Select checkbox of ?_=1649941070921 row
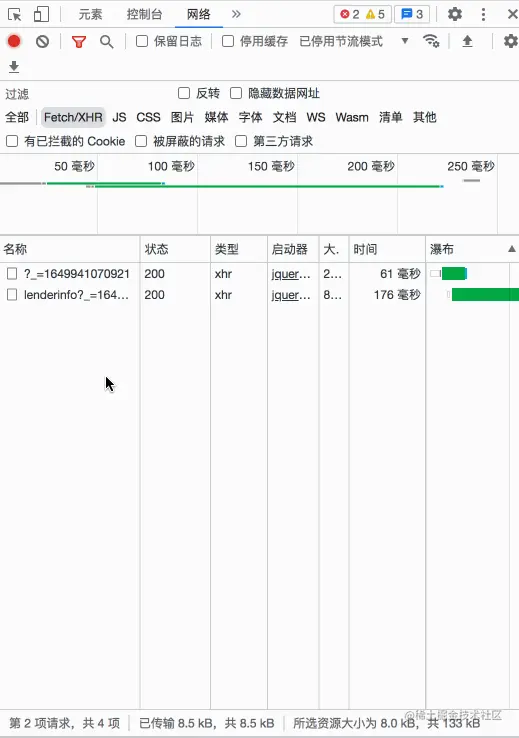 (x=12, y=273)
